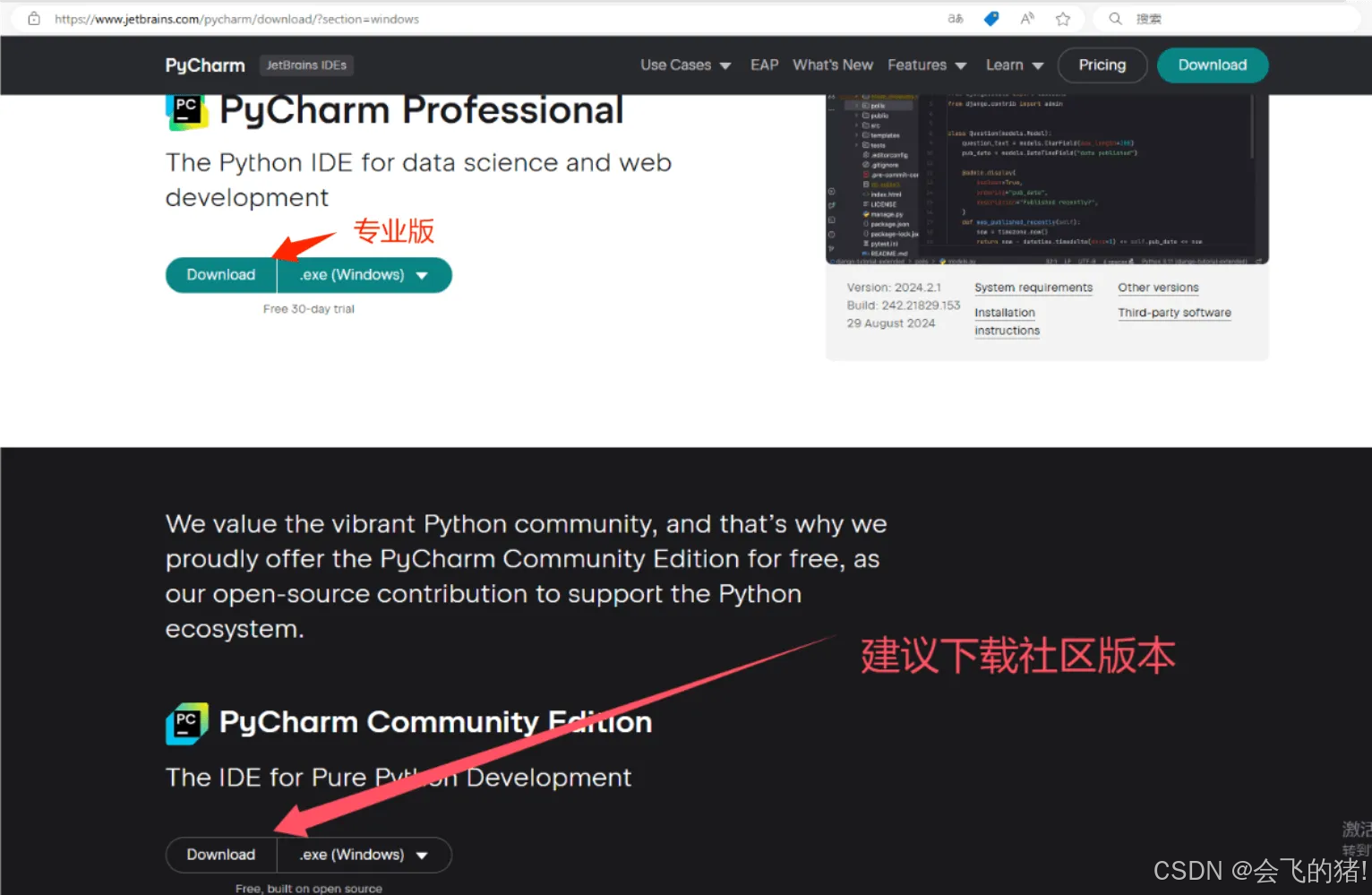1372x895 pixels.
Task: Click the browser address bar URL
Action: coord(236,19)
